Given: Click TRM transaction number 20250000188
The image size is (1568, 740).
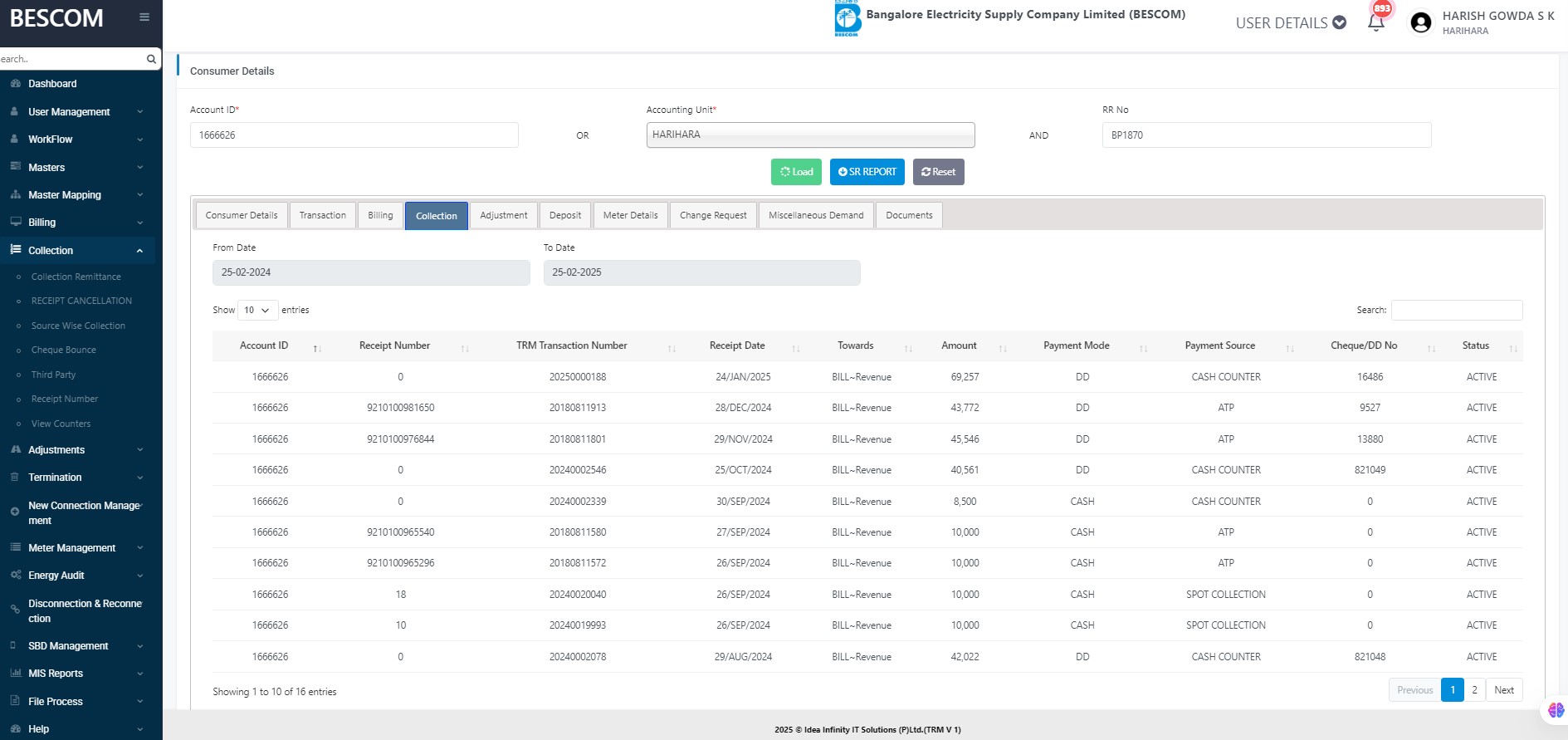Looking at the screenshot, I should [x=578, y=377].
